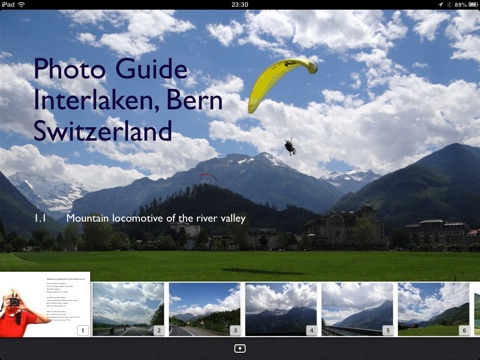The height and width of the screenshot is (360, 480).
Task: Go to the page 4 mountain thumbnail
Action: click(x=281, y=309)
